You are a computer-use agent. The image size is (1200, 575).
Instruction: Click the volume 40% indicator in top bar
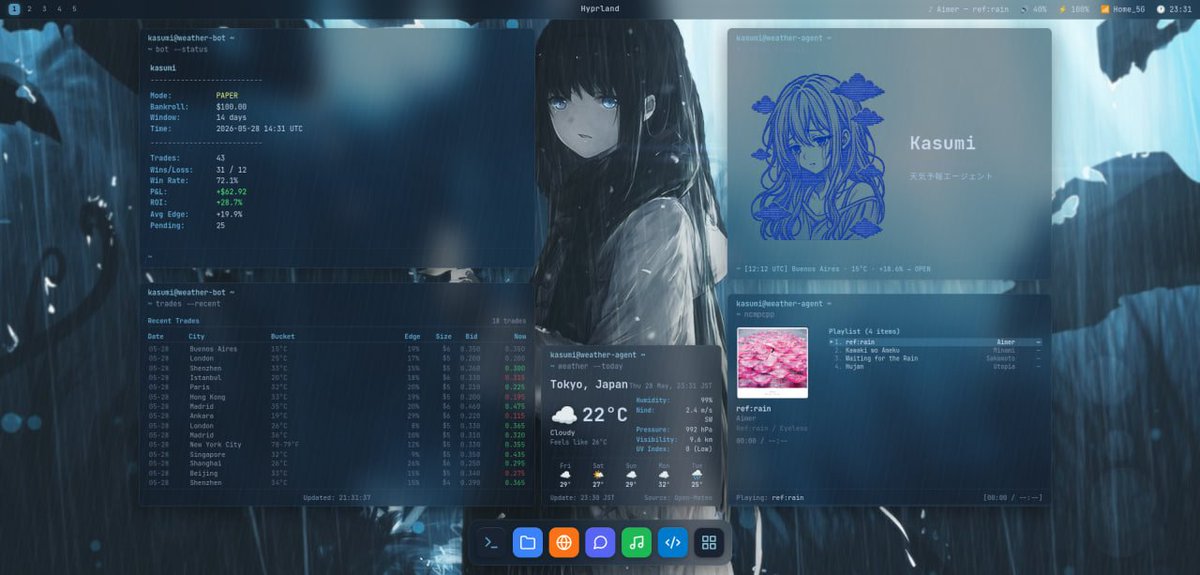pos(1034,9)
